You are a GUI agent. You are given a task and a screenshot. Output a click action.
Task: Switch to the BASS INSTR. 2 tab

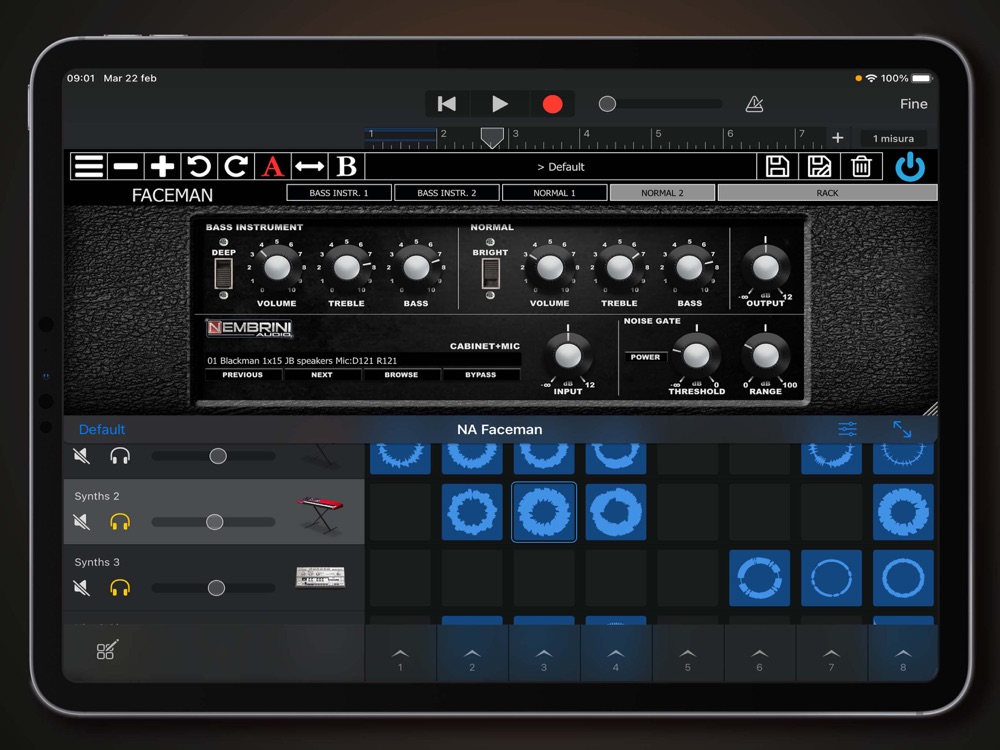pos(446,193)
